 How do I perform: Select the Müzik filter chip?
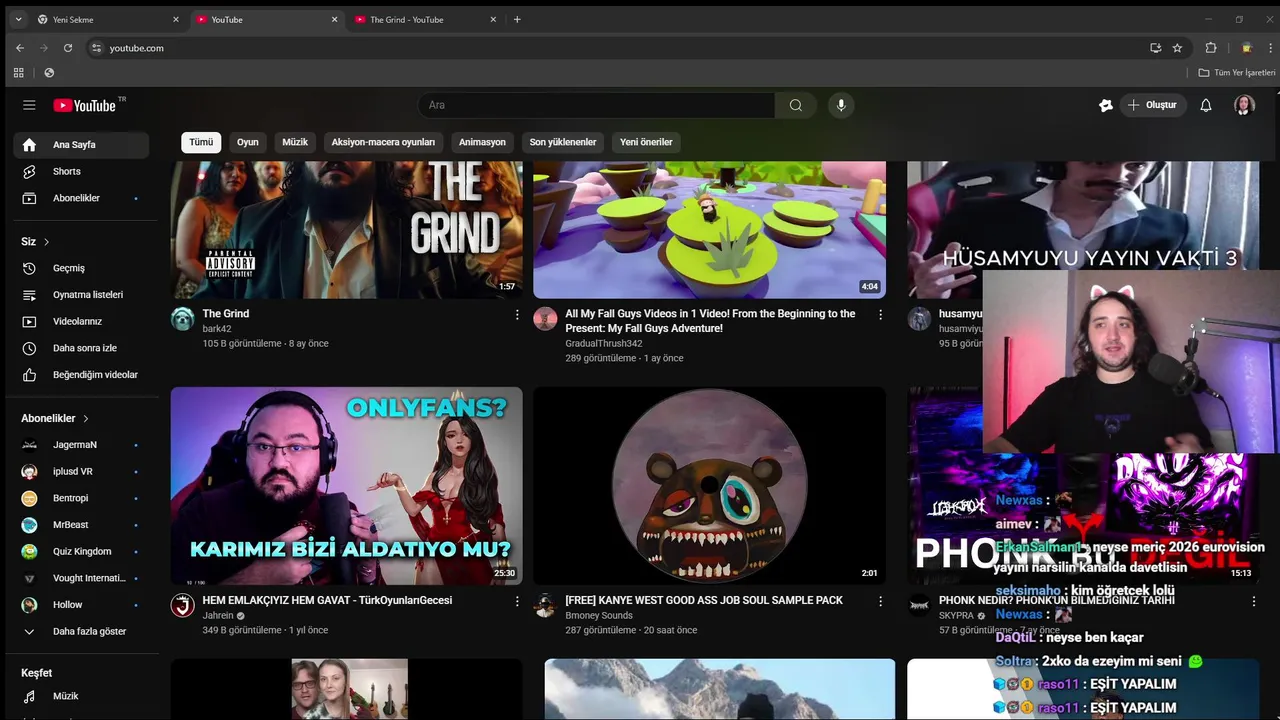[295, 142]
